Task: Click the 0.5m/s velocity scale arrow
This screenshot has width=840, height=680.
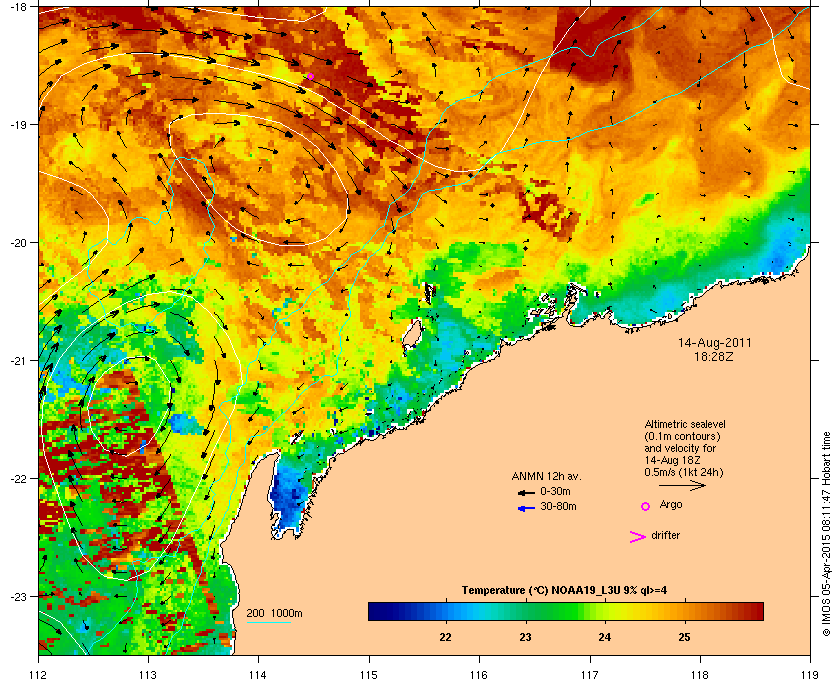Action: (682, 486)
